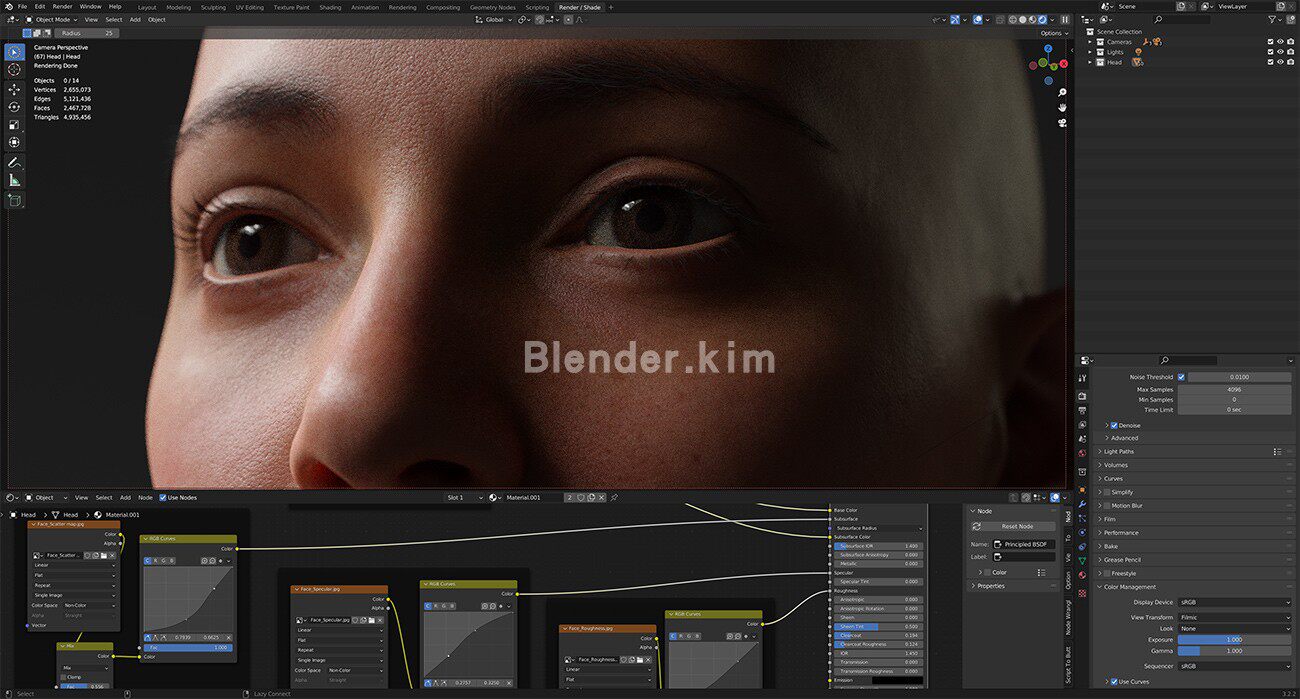The width and height of the screenshot is (1300, 699).
Task: Toggle the node editor pin icon
Action: (614, 497)
